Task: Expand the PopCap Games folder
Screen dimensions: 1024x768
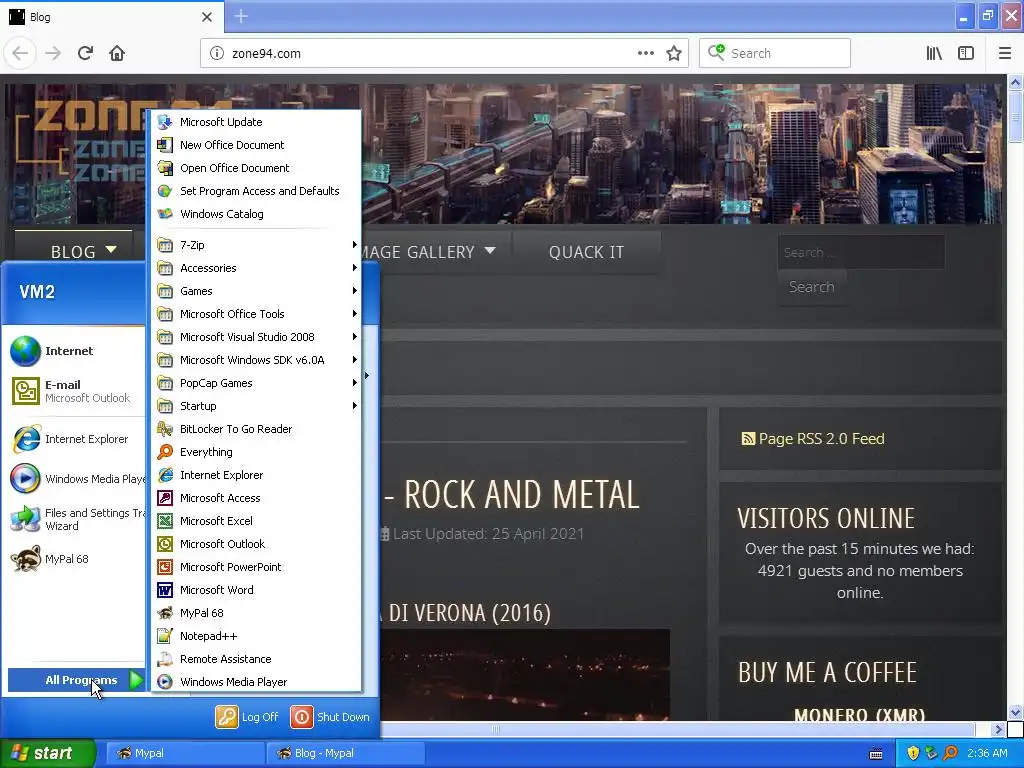Action: point(256,383)
